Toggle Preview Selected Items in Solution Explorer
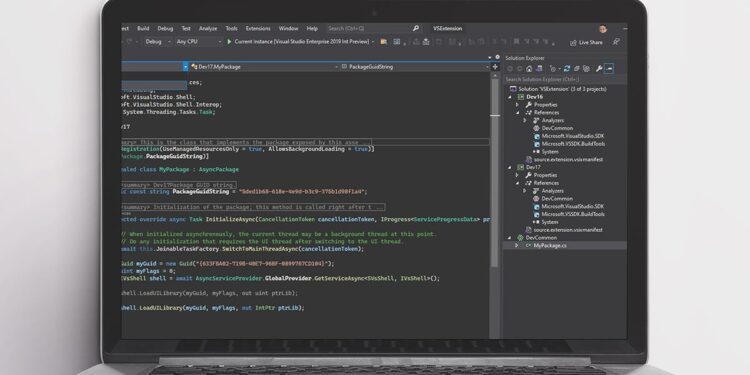This screenshot has height=375, width=750. click(608, 69)
